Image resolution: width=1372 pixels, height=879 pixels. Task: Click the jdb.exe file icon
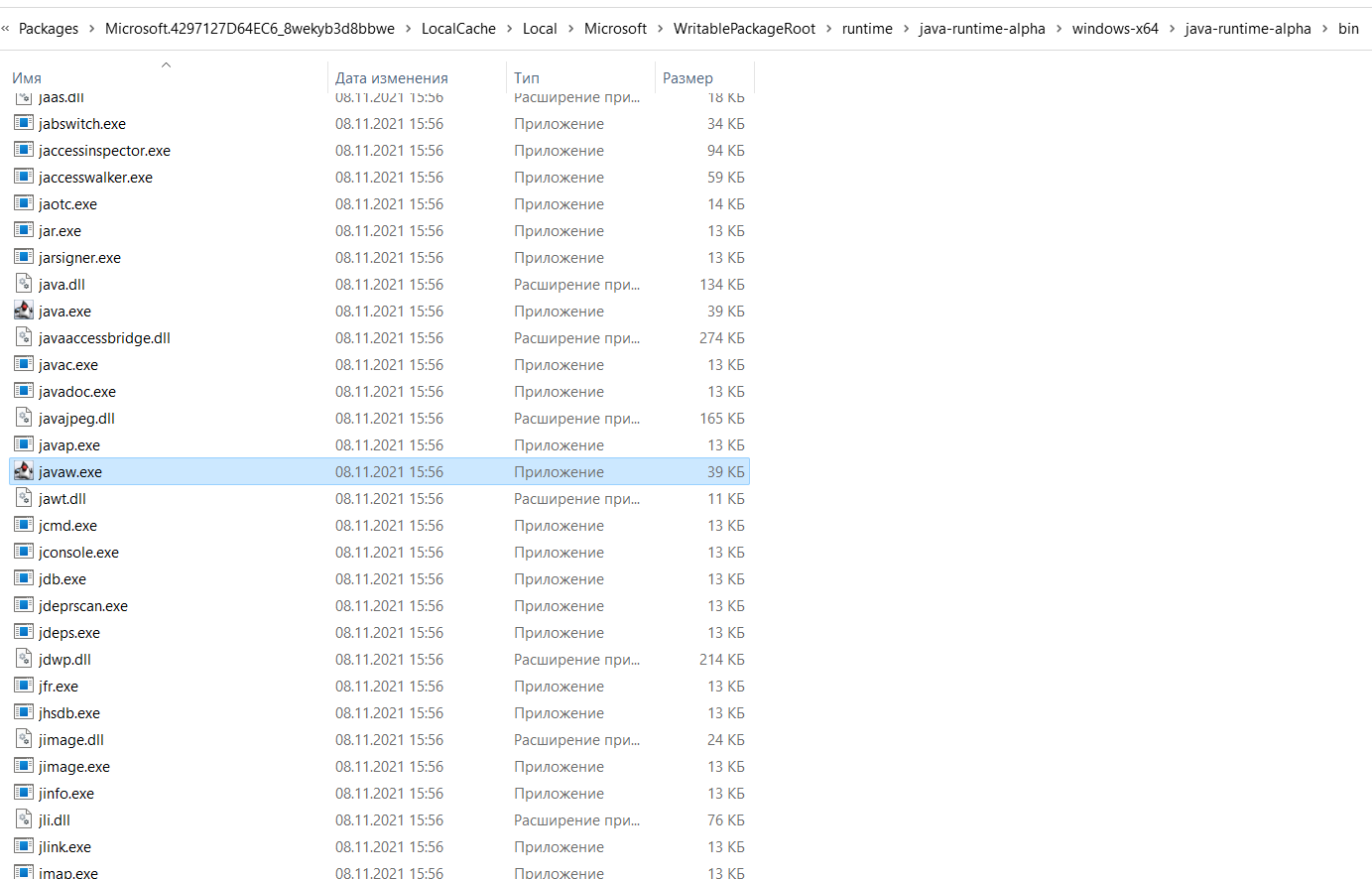[x=24, y=578]
